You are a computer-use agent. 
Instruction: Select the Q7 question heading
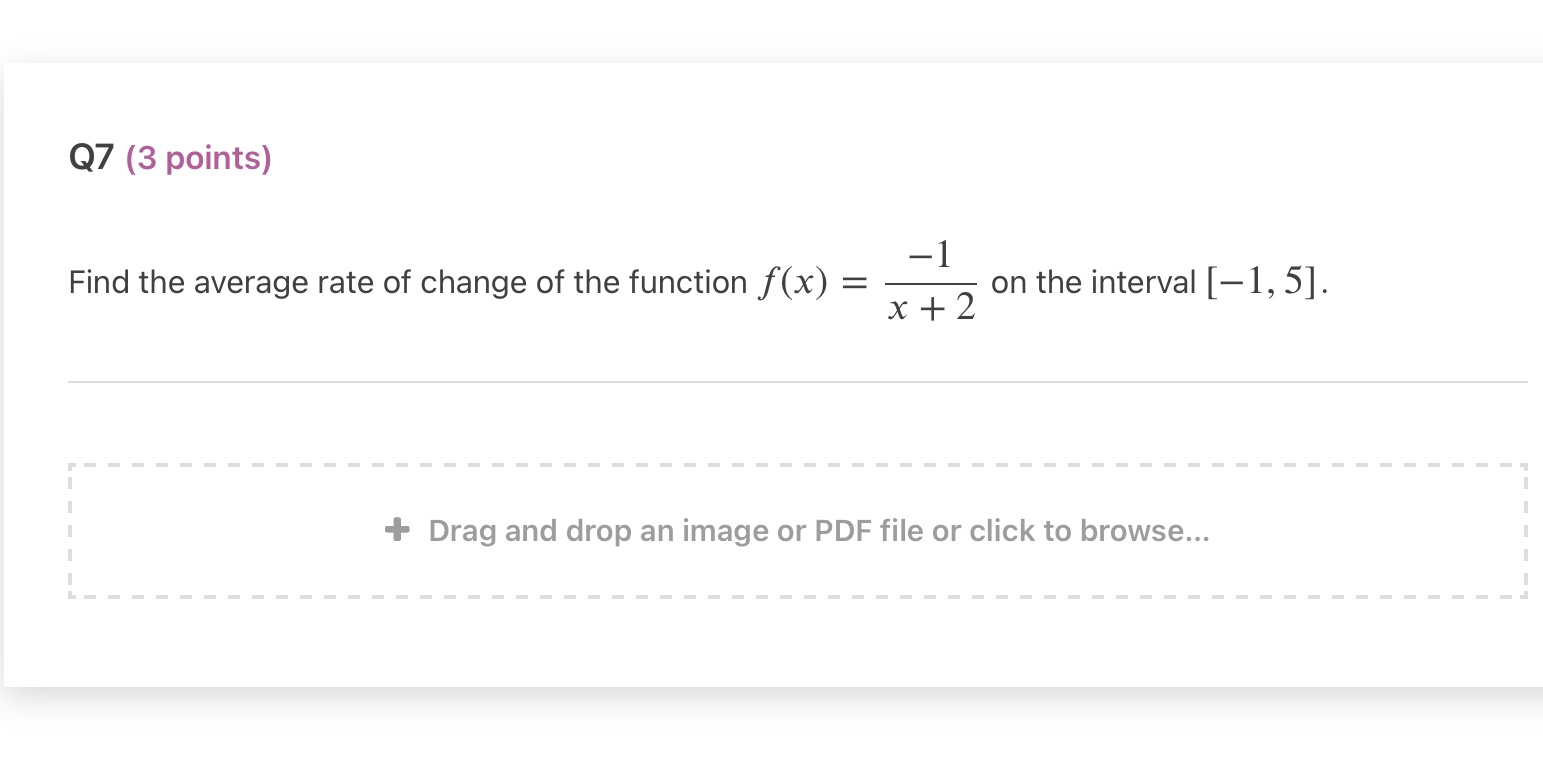[x=92, y=157]
